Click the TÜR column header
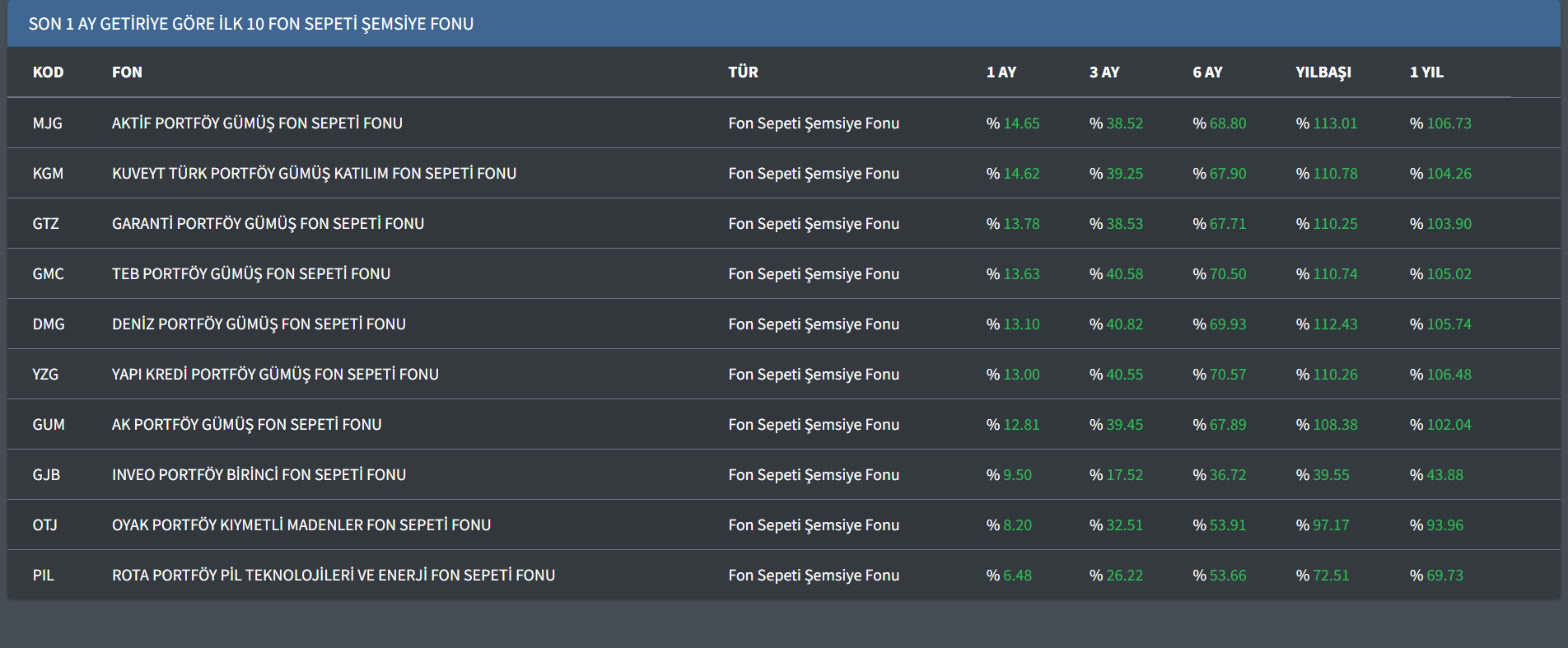This screenshot has height=648, width=1568. [743, 72]
